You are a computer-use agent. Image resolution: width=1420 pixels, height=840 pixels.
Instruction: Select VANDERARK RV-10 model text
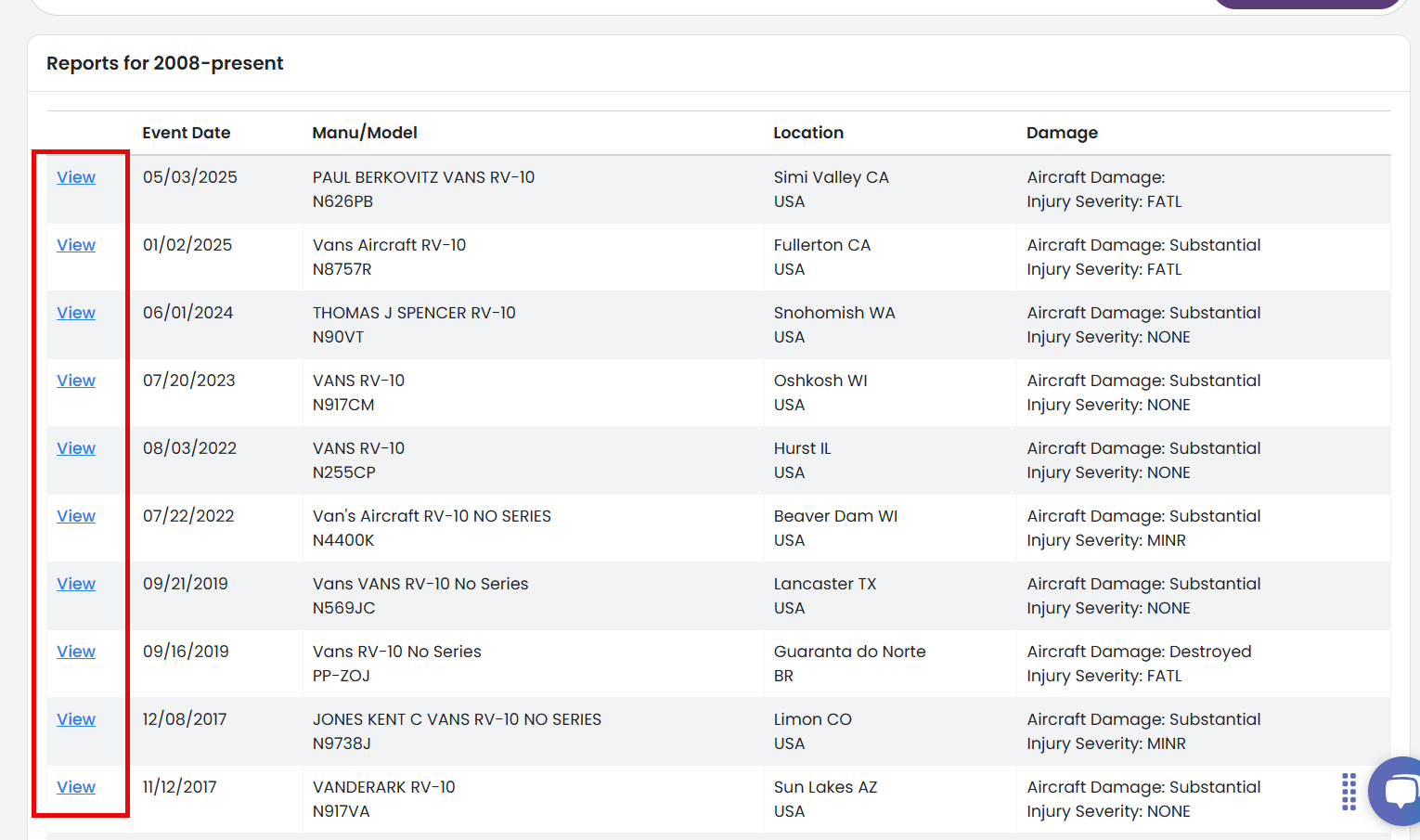click(x=384, y=787)
